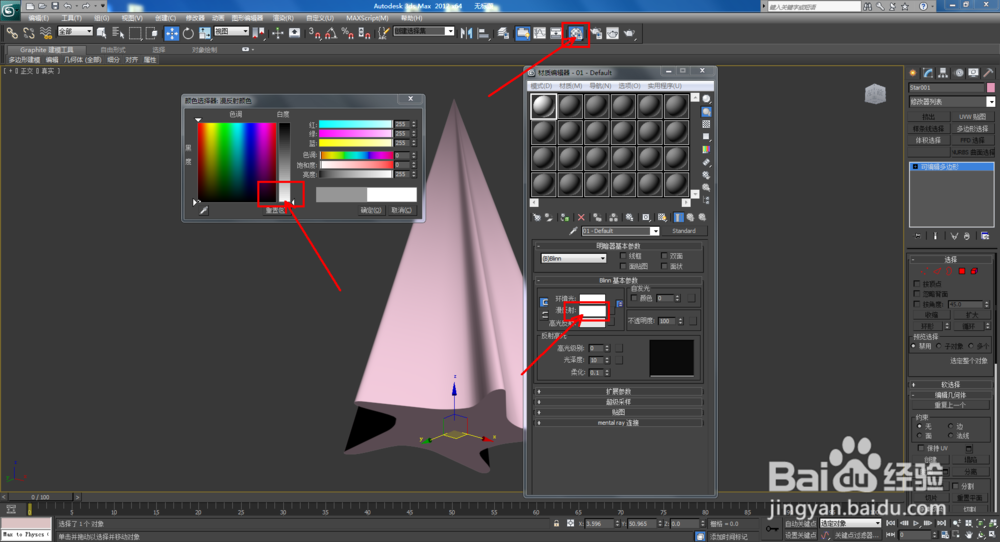Click Get Material icon in Material Editor
Viewport: 1000px width, 542px height.
point(536,217)
